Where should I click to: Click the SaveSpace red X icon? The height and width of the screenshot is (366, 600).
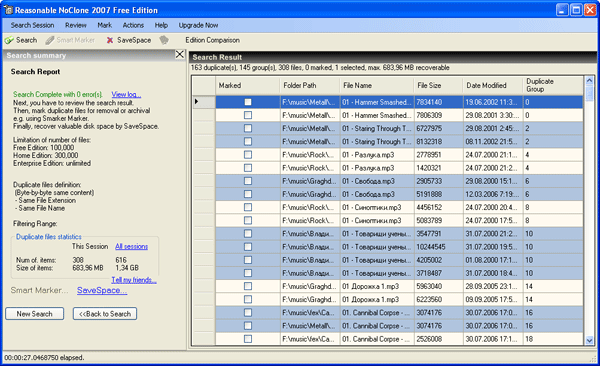click(x=110, y=40)
